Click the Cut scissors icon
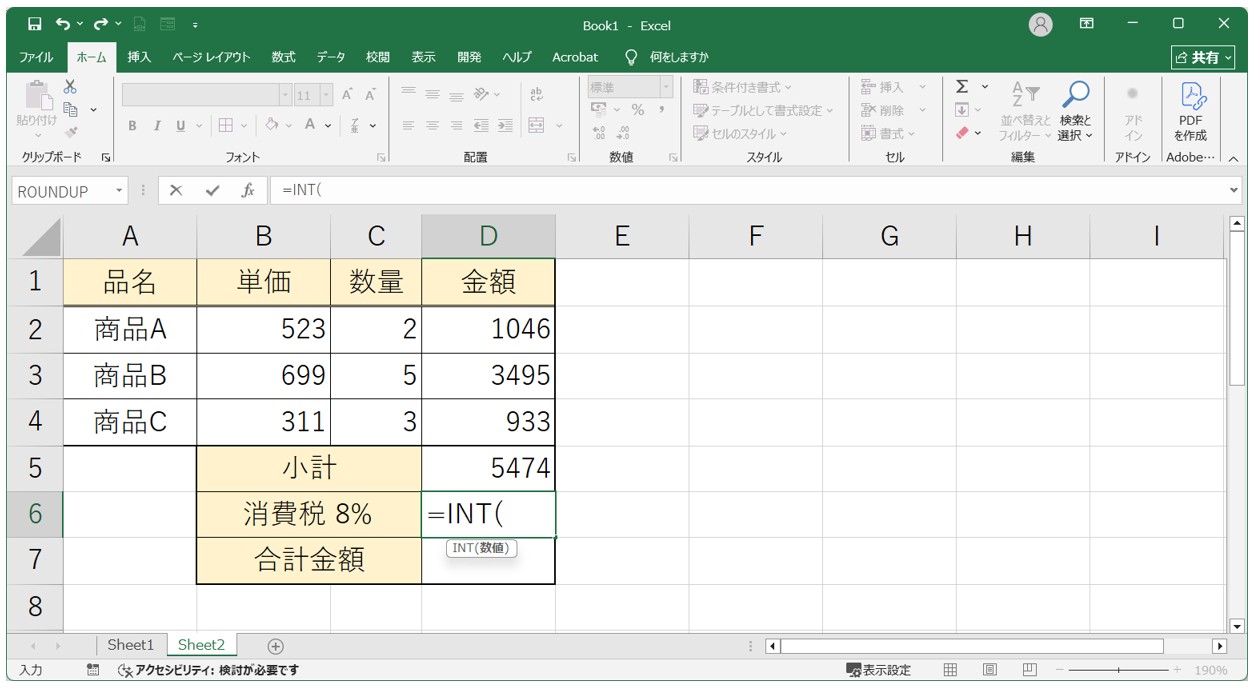The height and width of the screenshot is (688, 1255). point(70,87)
